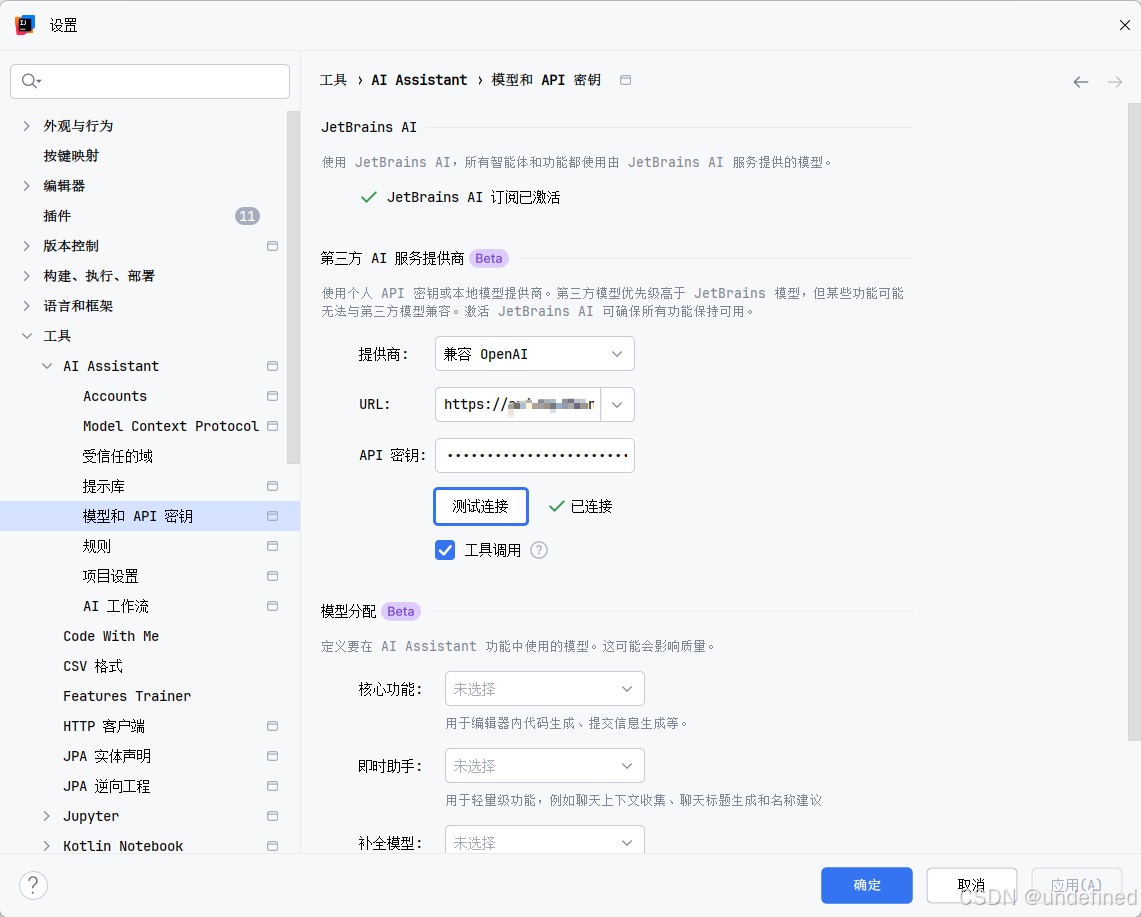Expand the 版本控制 tree node
This screenshot has height=917, width=1141.
pos(26,246)
